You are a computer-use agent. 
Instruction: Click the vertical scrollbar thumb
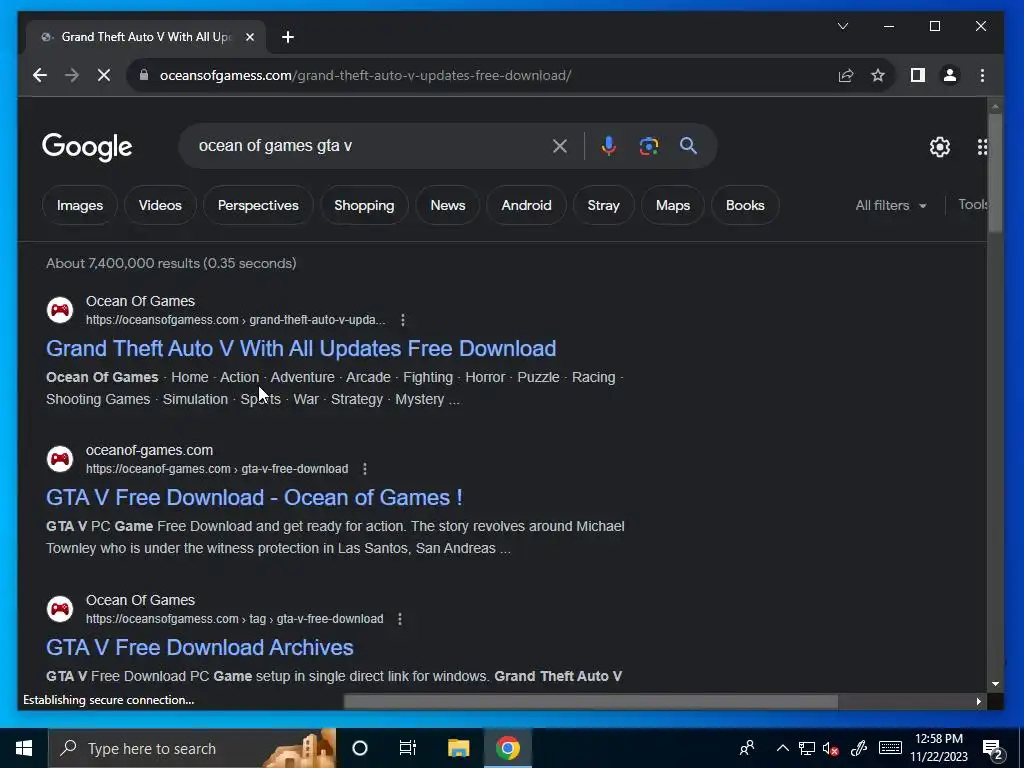(995, 173)
